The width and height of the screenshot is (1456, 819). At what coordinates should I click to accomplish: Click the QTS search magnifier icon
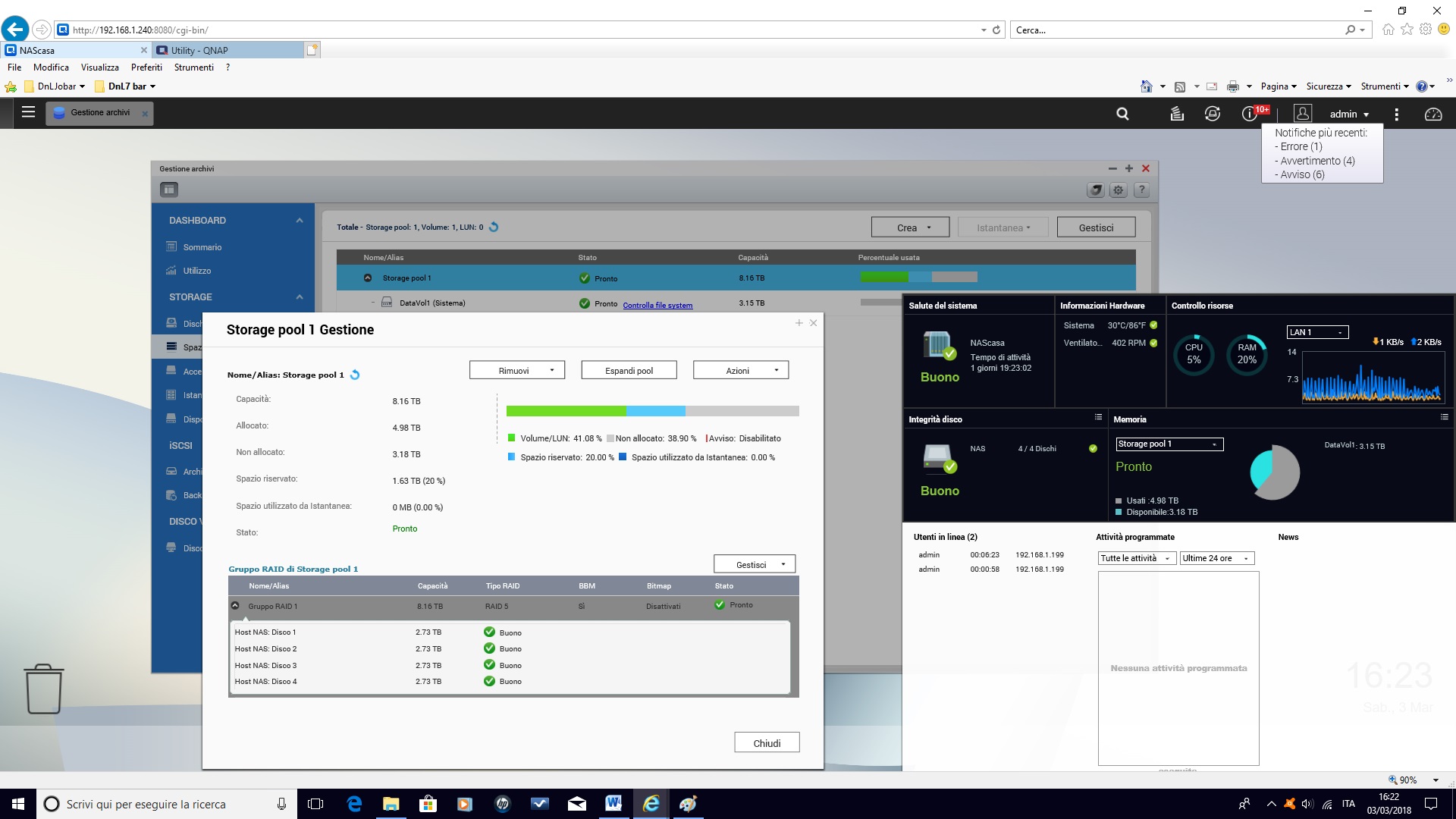click(x=1122, y=114)
